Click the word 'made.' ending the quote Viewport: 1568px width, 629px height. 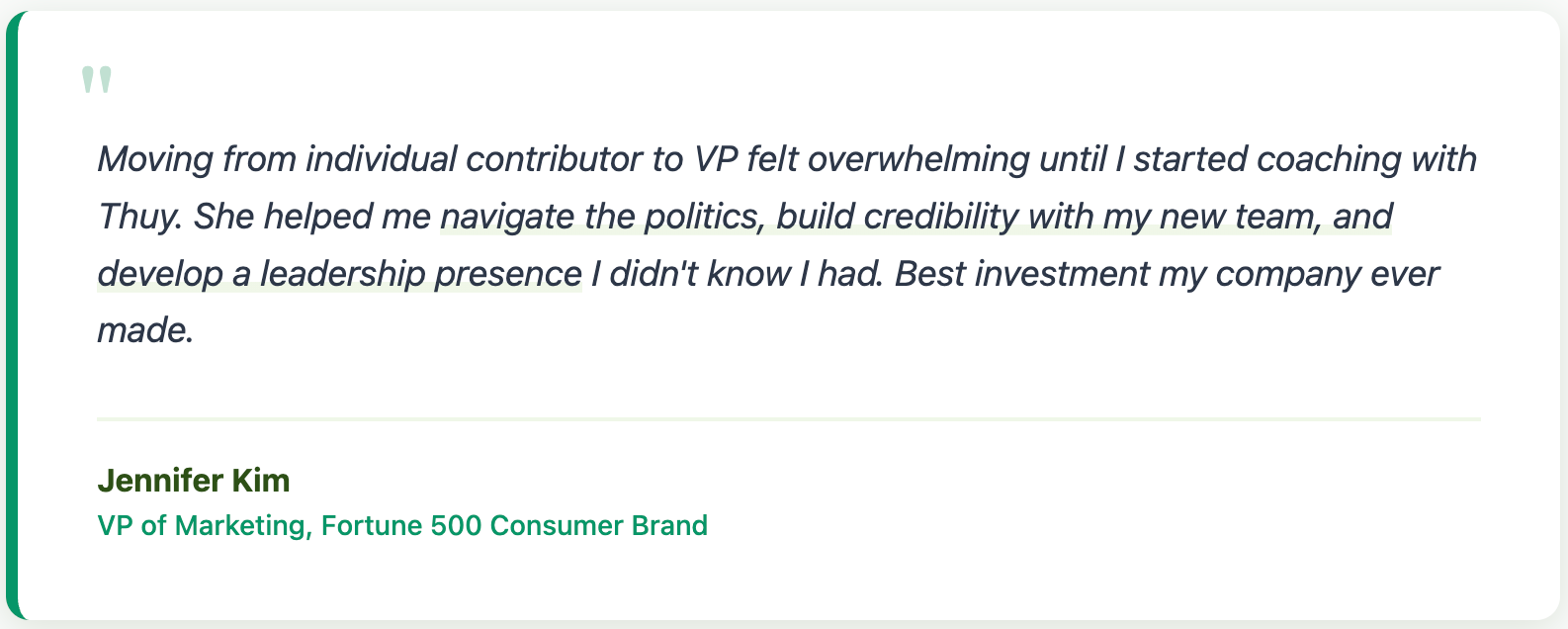[x=145, y=330]
